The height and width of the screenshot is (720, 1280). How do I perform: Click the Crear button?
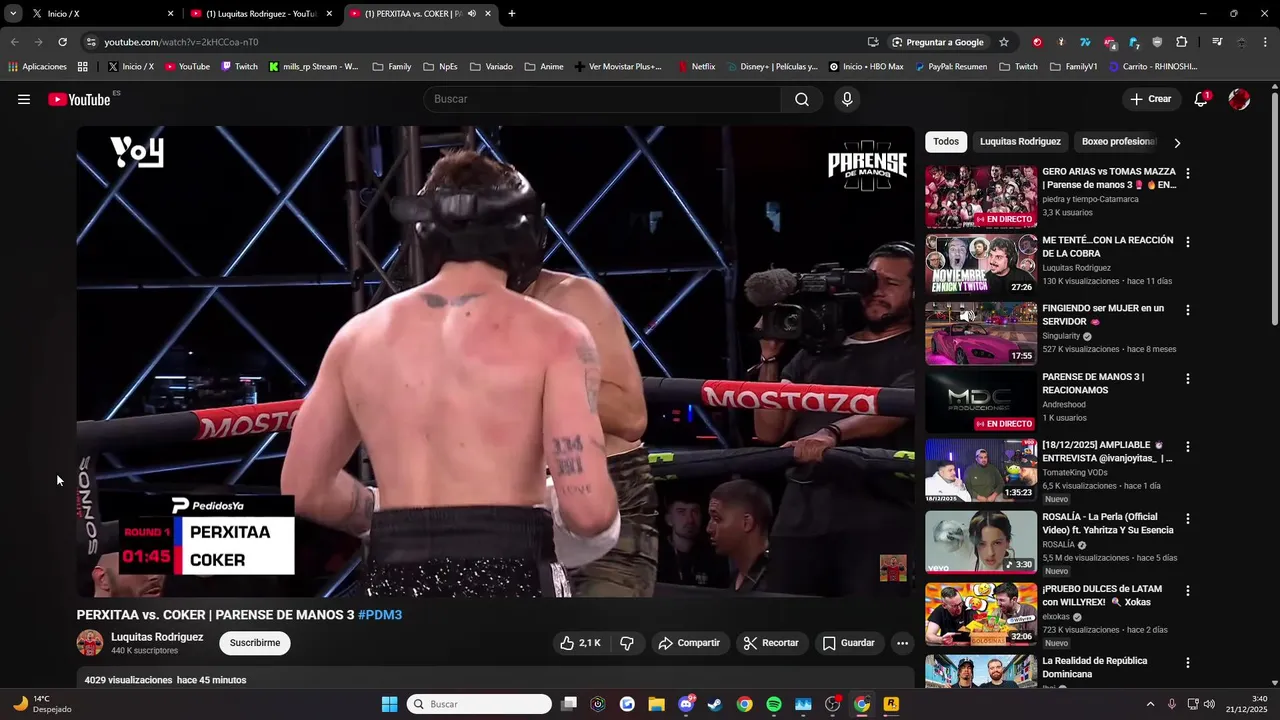(x=1150, y=99)
